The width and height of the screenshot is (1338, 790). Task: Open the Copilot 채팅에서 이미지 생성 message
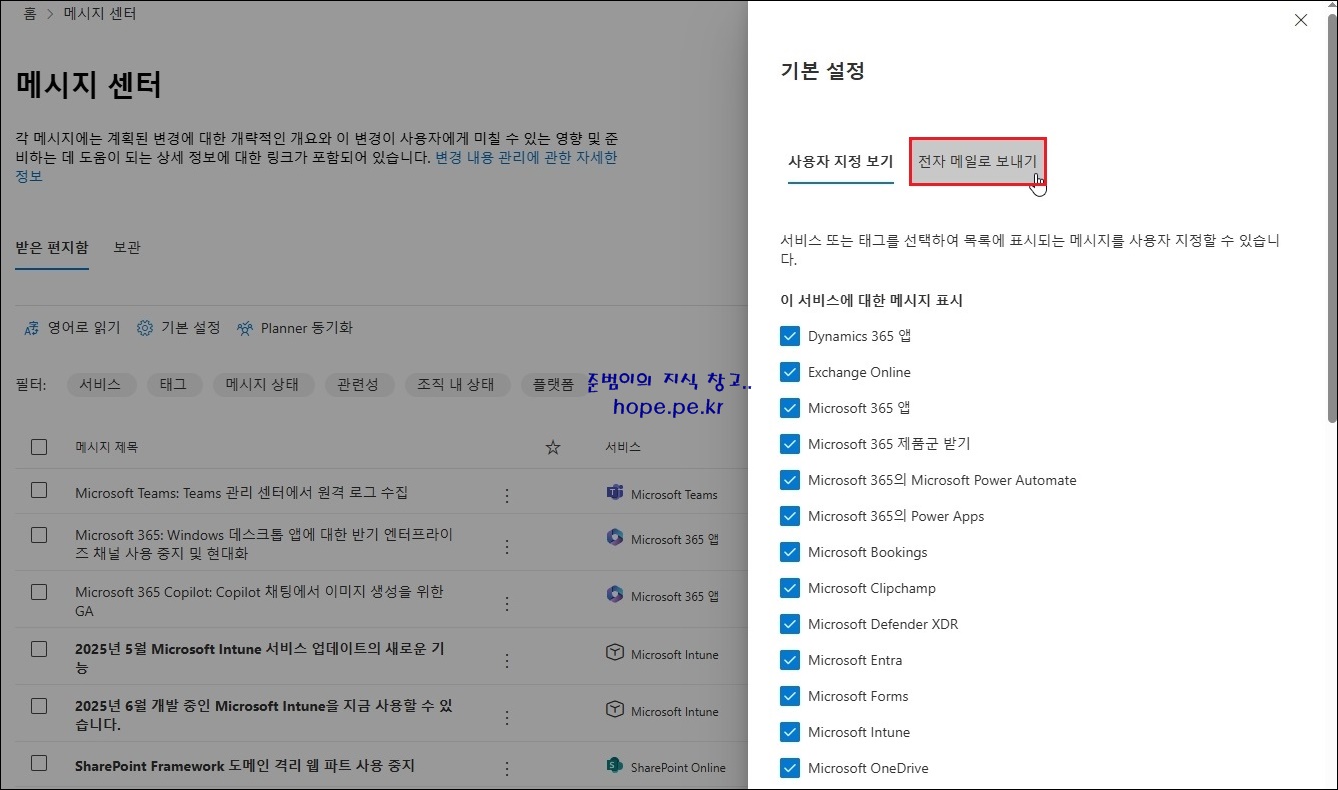point(259,601)
